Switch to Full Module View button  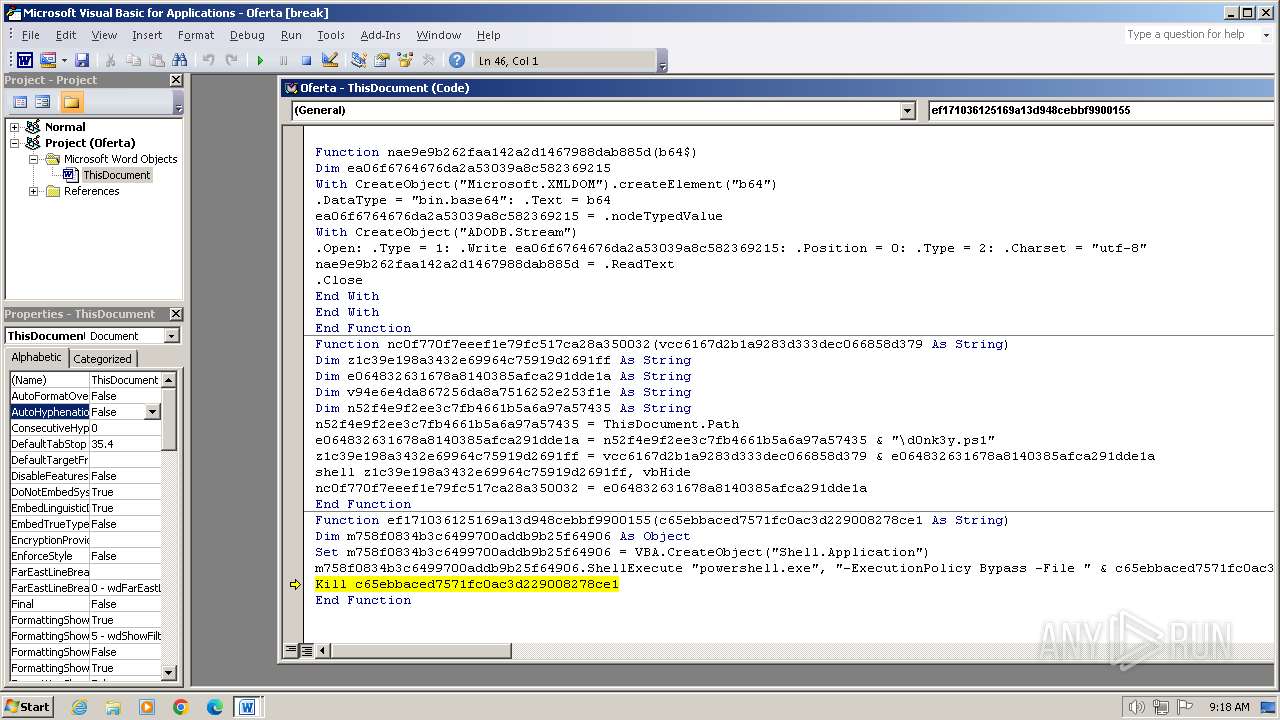(306, 651)
